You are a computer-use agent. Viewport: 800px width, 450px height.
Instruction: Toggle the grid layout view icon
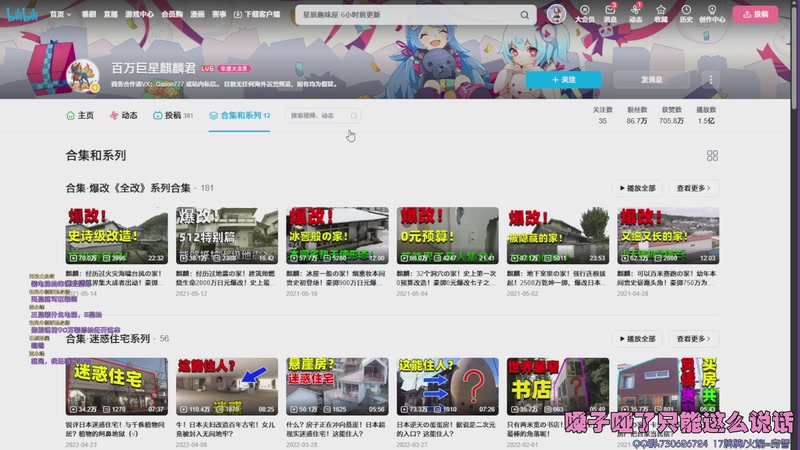pyautogui.click(x=712, y=156)
